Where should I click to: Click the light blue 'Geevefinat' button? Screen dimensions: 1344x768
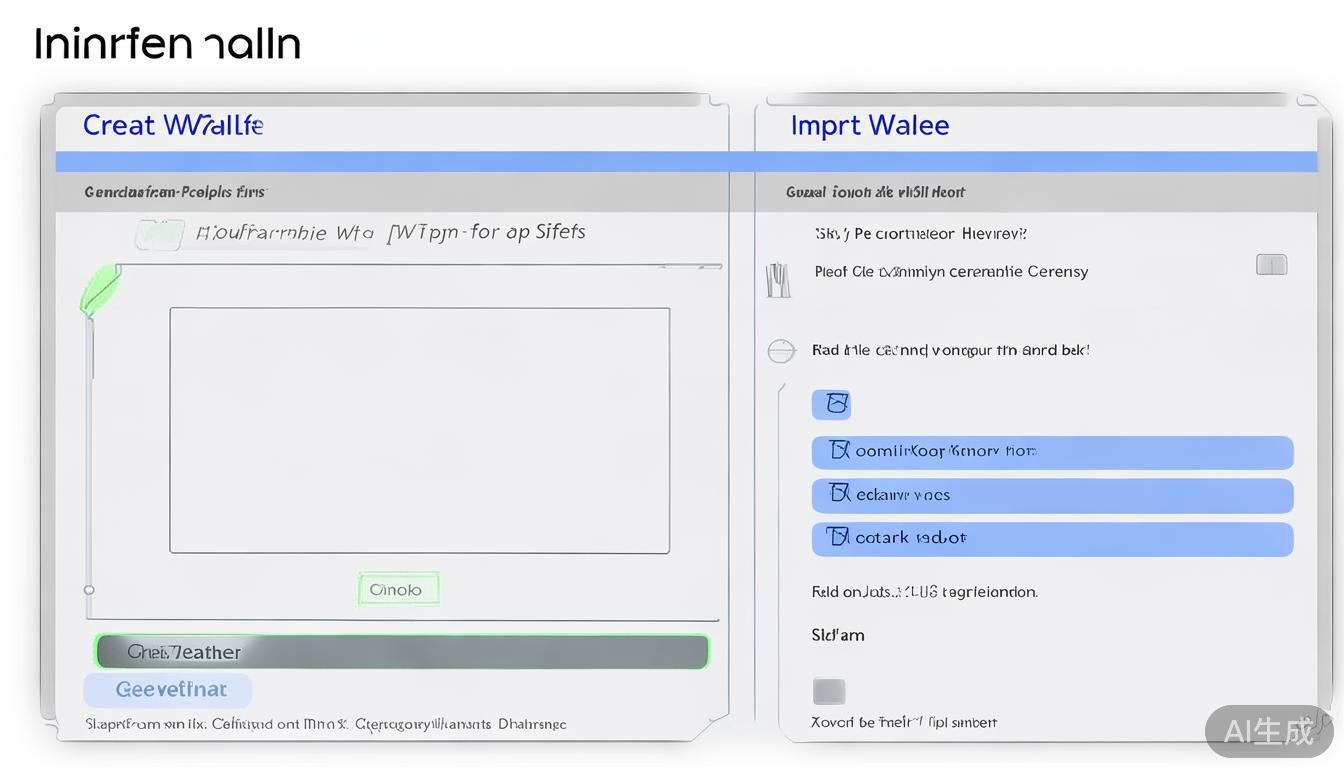168,690
